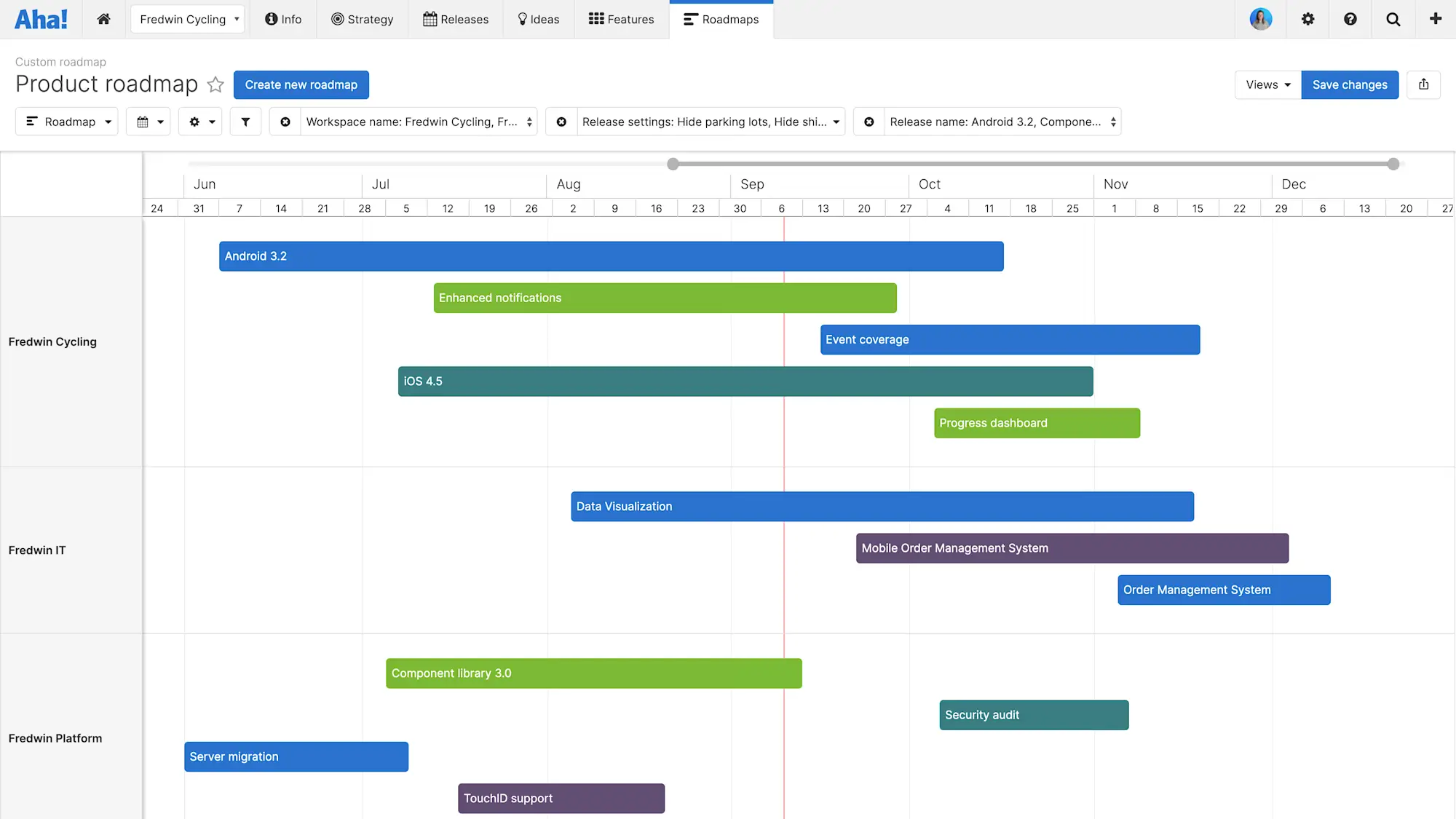Remove the Workspace name filter
The height and width of the screenshot is (819, 1456).
pos(285,122)
